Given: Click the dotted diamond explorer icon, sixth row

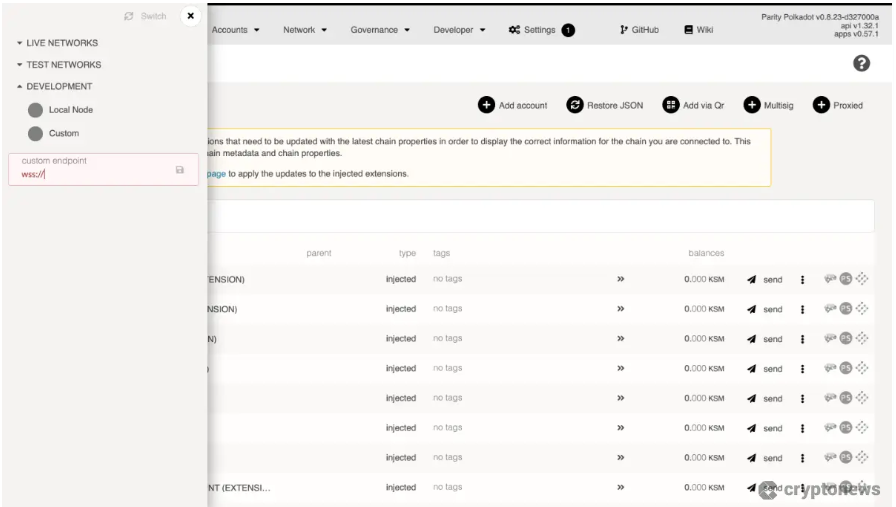Looking at the screenshot, I should (x=862, y=427).
